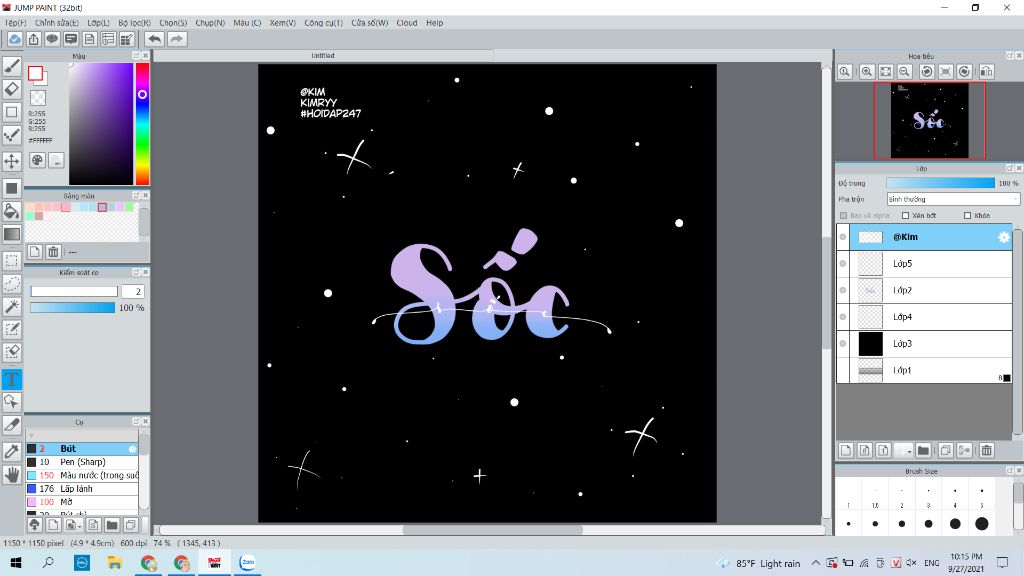Adjust the Độ trong opacity slider
Image resolution: width=1024 pixels, height=576 pixels.
(x=940, y=184)
